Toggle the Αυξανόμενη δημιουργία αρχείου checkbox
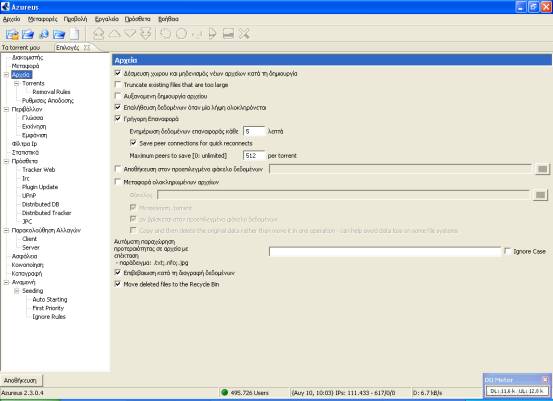The width and height of the screenshot is (553, 401). tap(118, 96)
